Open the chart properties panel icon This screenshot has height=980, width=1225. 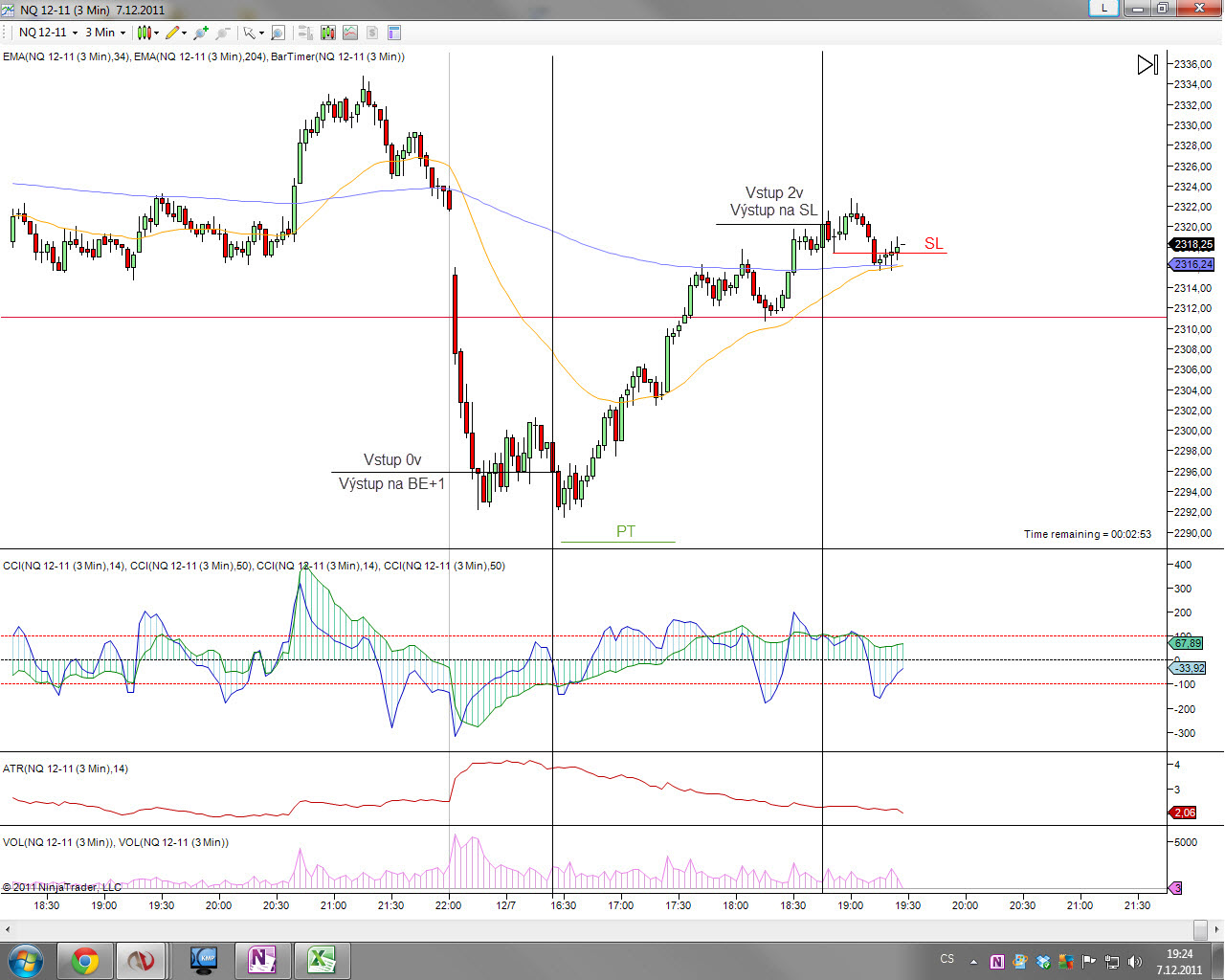coord(394,33)
